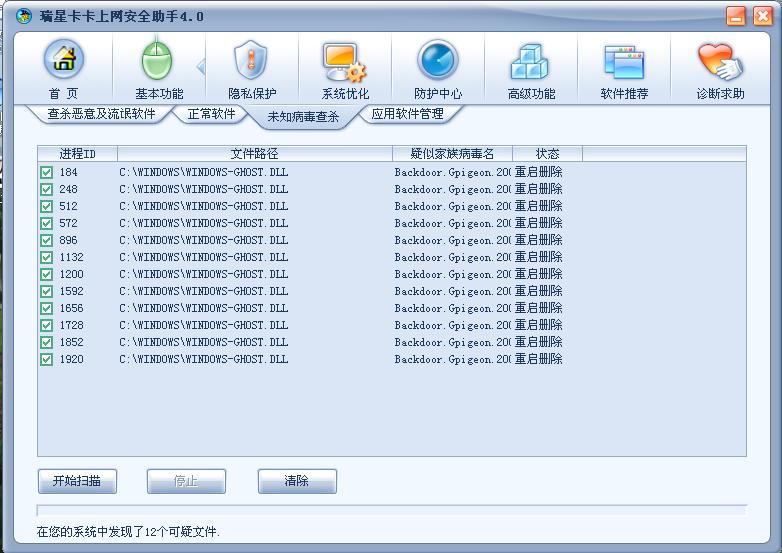Image resolution: width=782 pixels, height=553 pixels.
Task: Select virus name in row 896
Action: click(x=452, y=240)
